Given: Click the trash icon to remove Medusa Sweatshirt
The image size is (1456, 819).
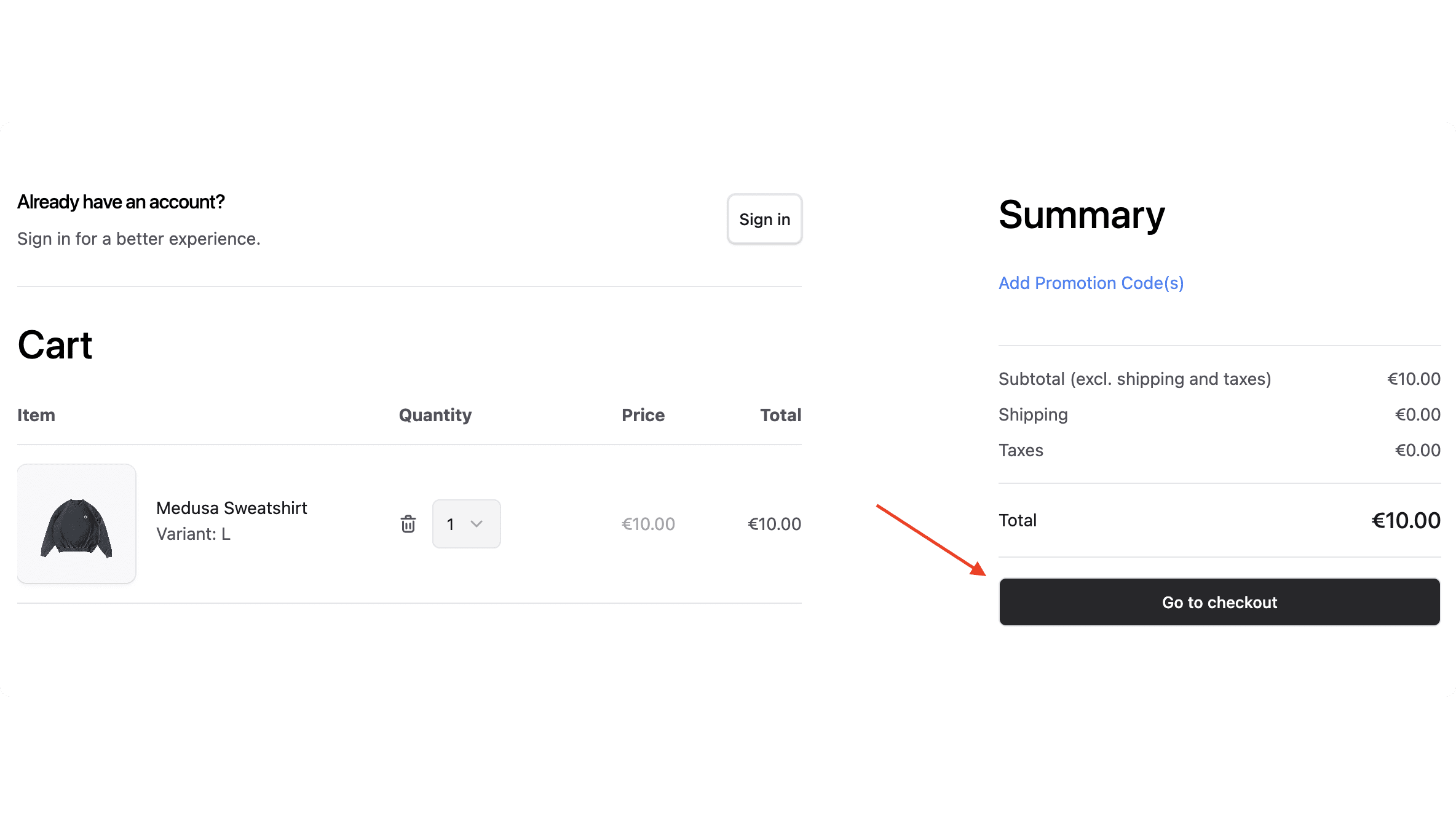Looking at the screenshot, I should 408,524.
